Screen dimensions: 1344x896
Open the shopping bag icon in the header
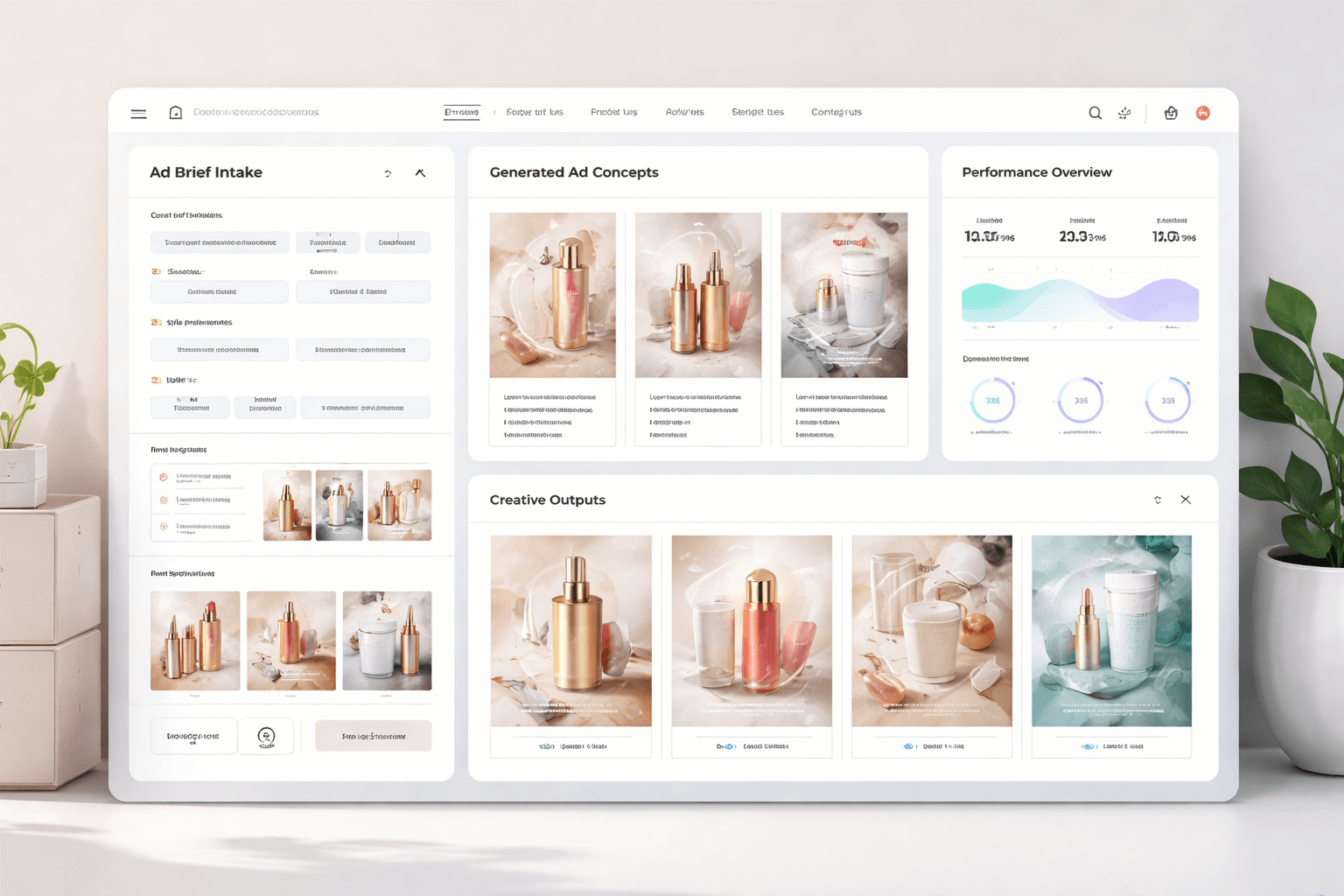click(1171, 113)
